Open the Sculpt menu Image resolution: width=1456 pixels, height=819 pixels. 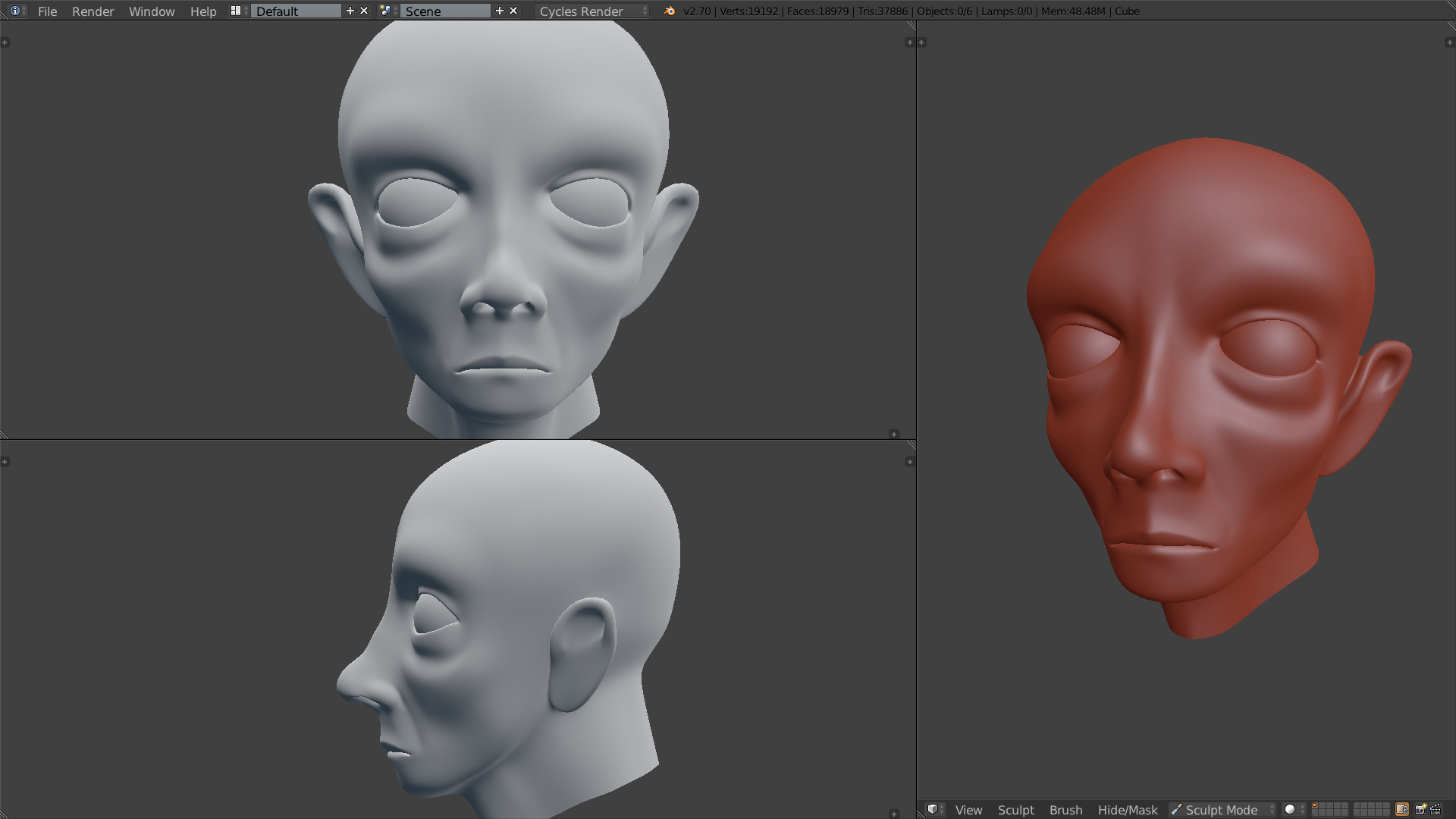click(1016, 810)
